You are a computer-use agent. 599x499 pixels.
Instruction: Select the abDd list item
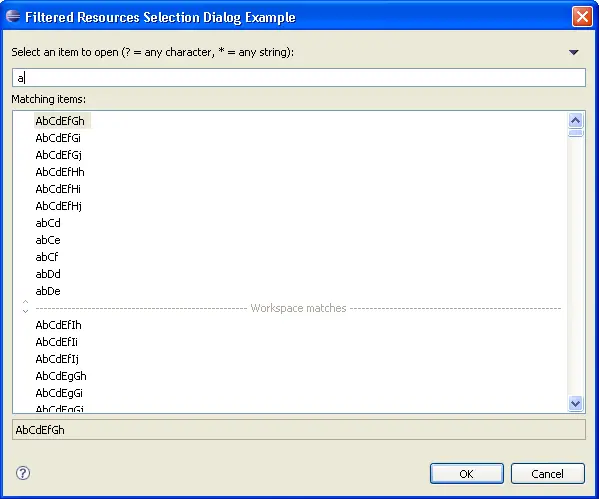coord(48,274)
